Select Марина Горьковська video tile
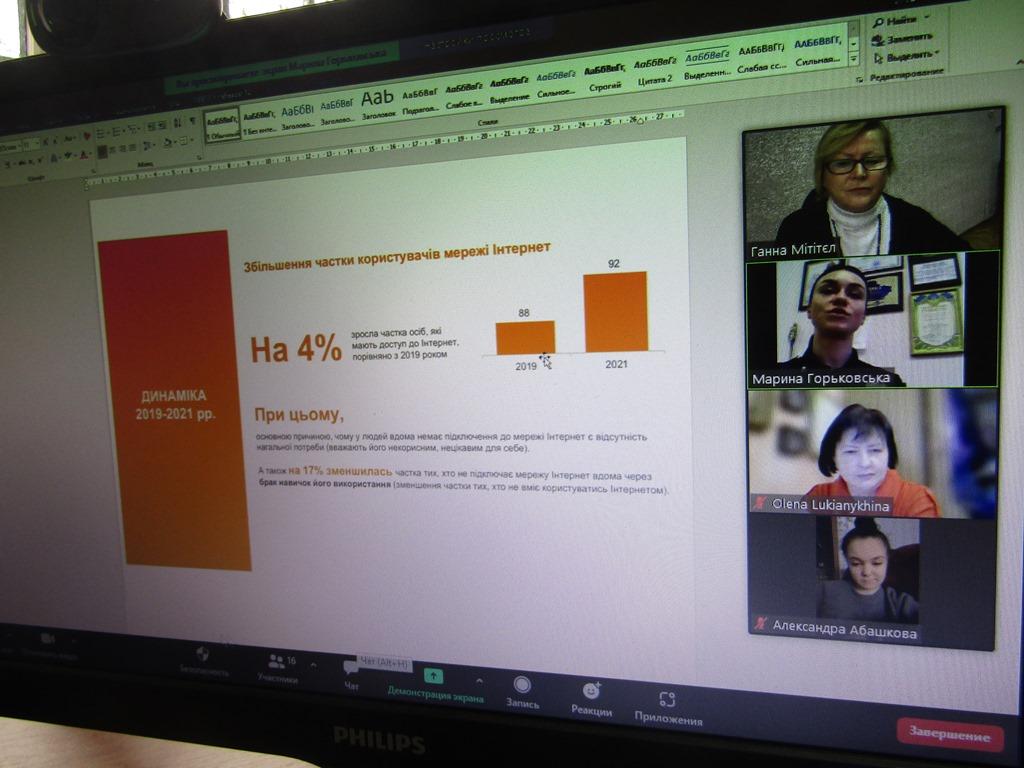Screen dimensions: 1024x768 point(872,320)
